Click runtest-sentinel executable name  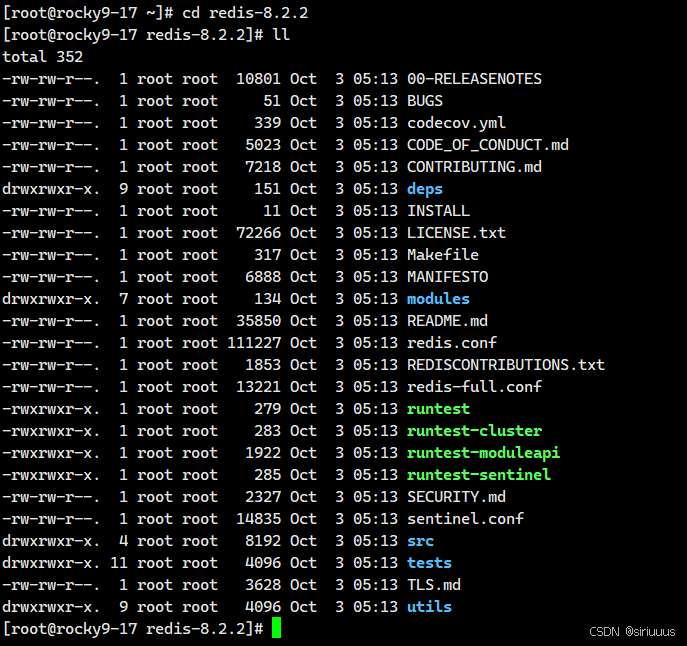pos(478,475)
